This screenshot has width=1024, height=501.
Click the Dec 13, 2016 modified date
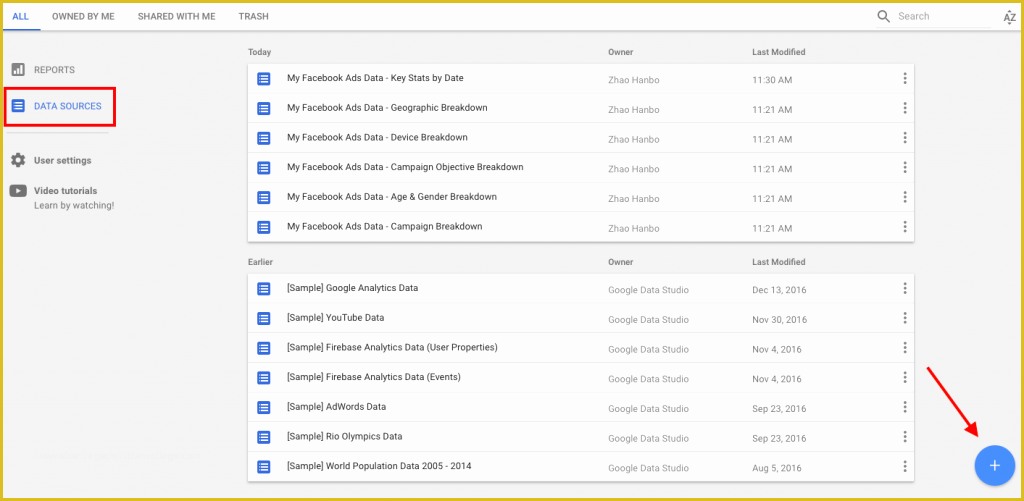[x=779, y=290]
